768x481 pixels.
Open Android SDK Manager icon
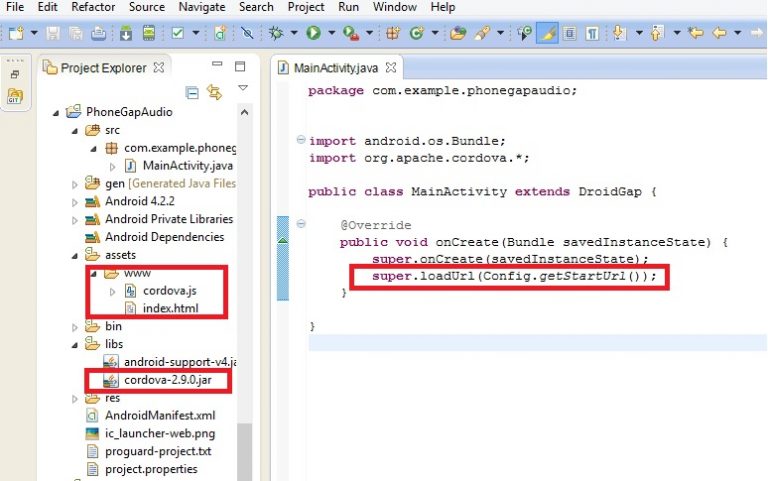pyautogui.click(x=127, y=33)
